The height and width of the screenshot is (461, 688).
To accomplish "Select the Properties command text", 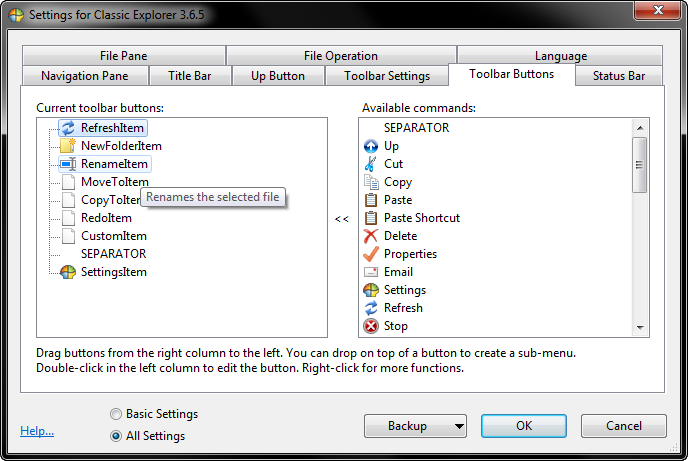I will coord(410,254).
